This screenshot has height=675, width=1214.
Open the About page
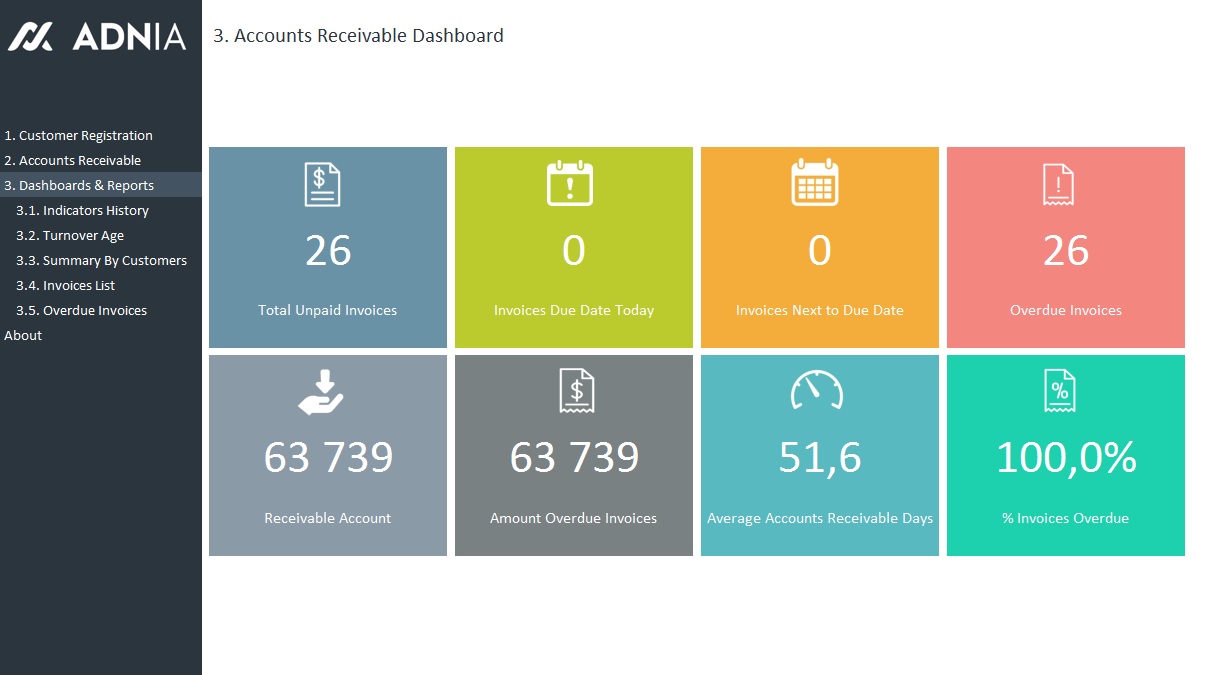(x=23, y=336)
